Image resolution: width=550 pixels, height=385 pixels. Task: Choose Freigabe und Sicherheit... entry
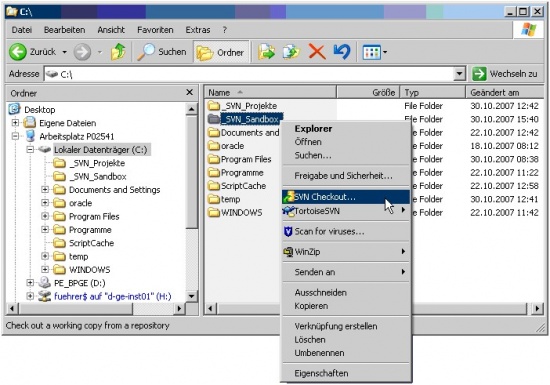[x=346, y=176]
